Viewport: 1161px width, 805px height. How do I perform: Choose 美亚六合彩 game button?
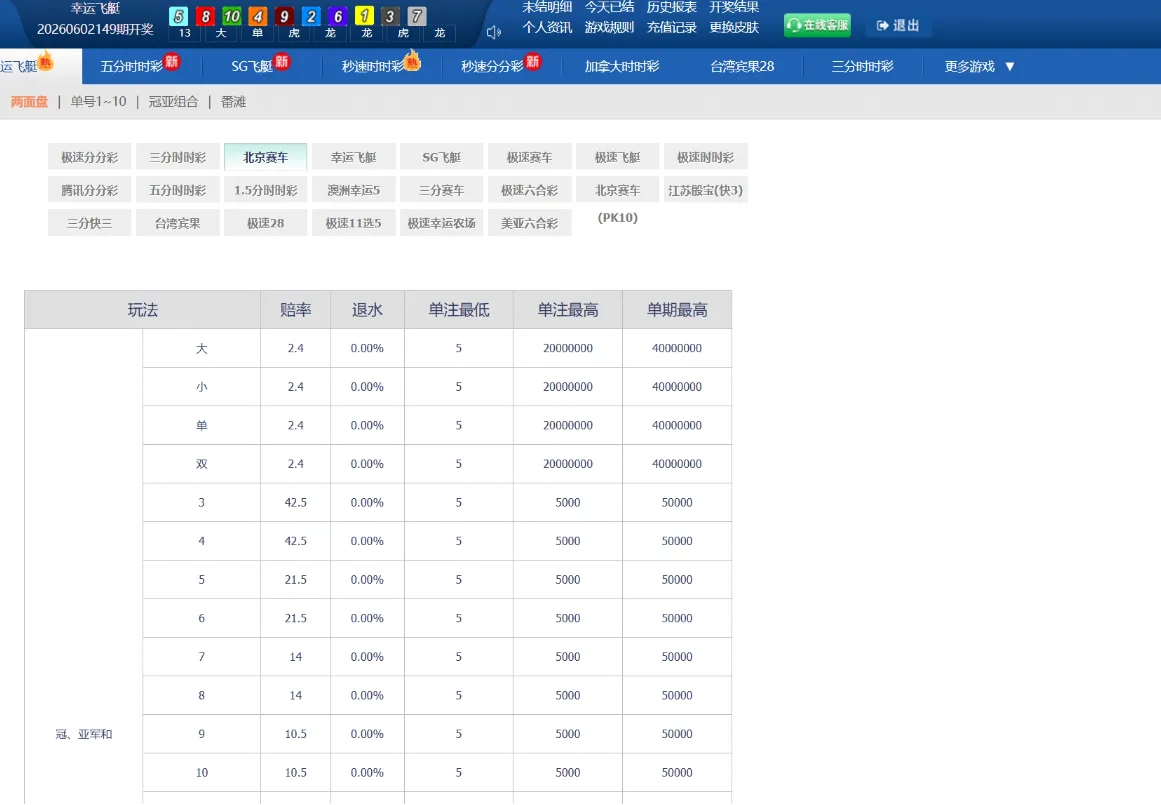click(529, 223)
